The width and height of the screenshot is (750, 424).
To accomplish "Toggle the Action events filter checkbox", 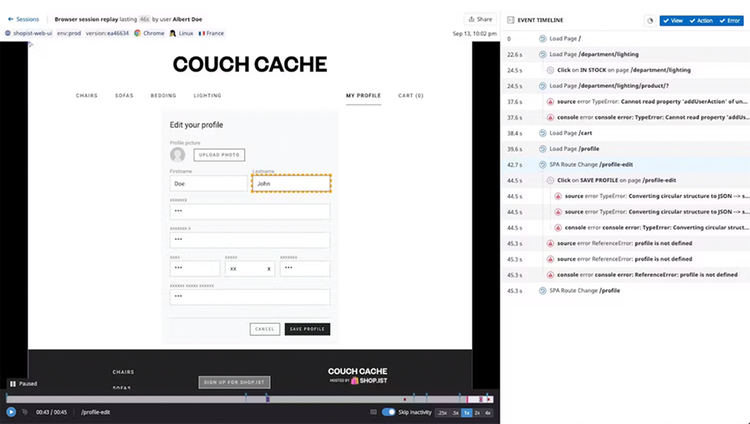I will pos(701,21).
